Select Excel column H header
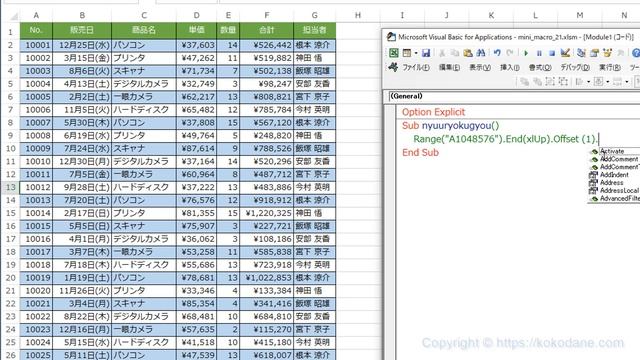Image resolution: width=640 pixels, height=360 pixels. coord(358,16)
